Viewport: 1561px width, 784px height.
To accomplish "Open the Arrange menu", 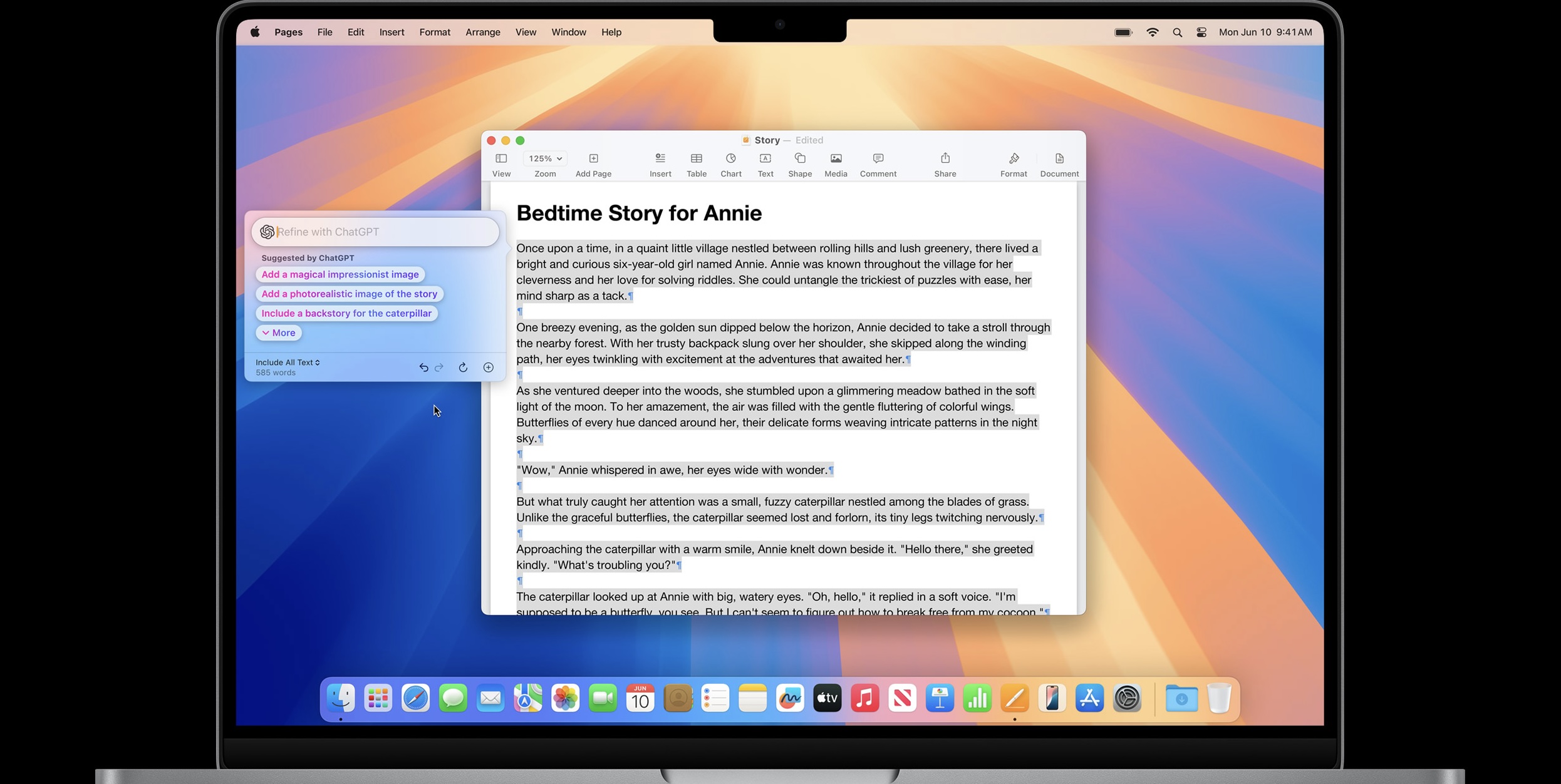I will click(482, 33).
